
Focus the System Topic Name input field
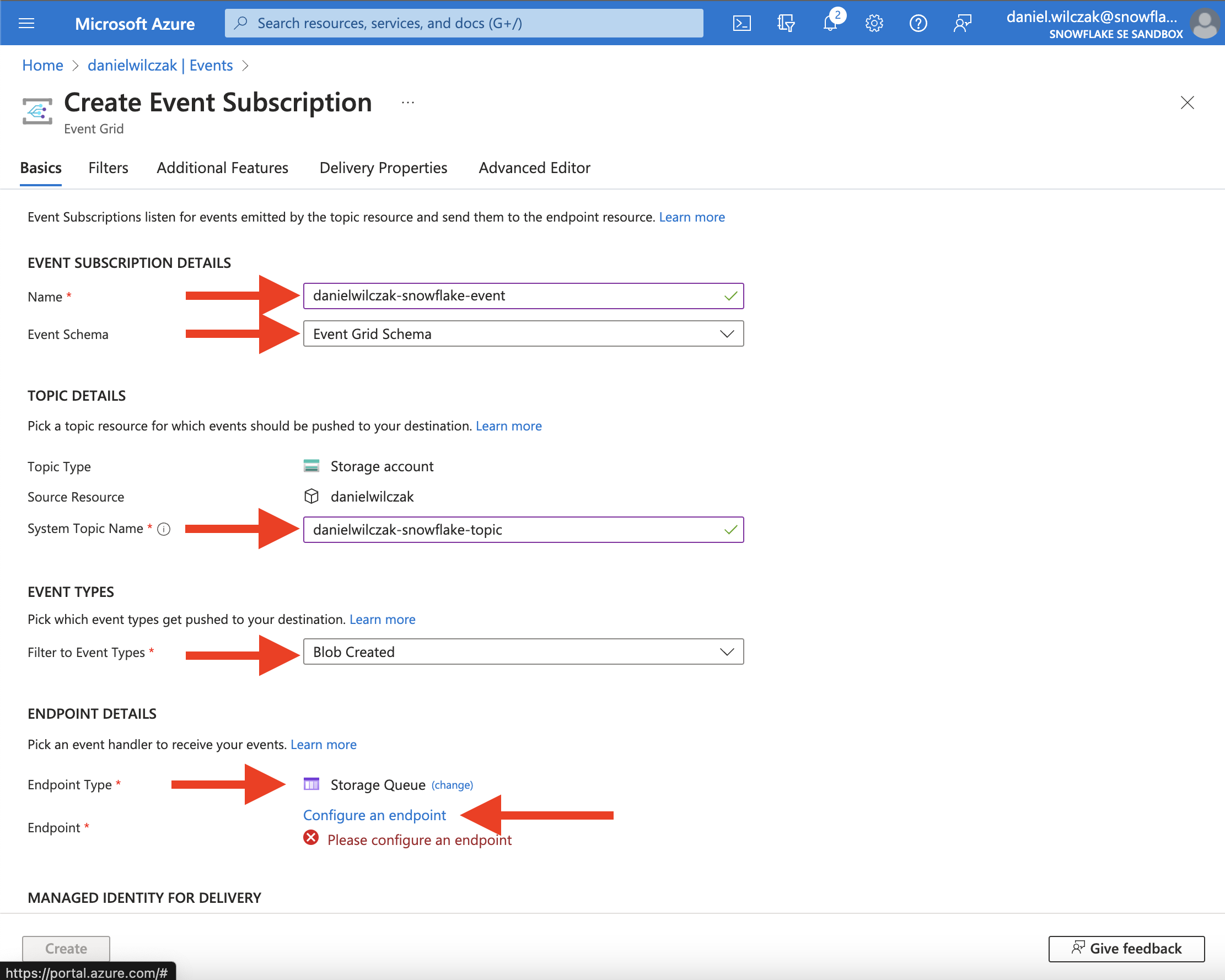pyautogui.click(x=523, y=530)
